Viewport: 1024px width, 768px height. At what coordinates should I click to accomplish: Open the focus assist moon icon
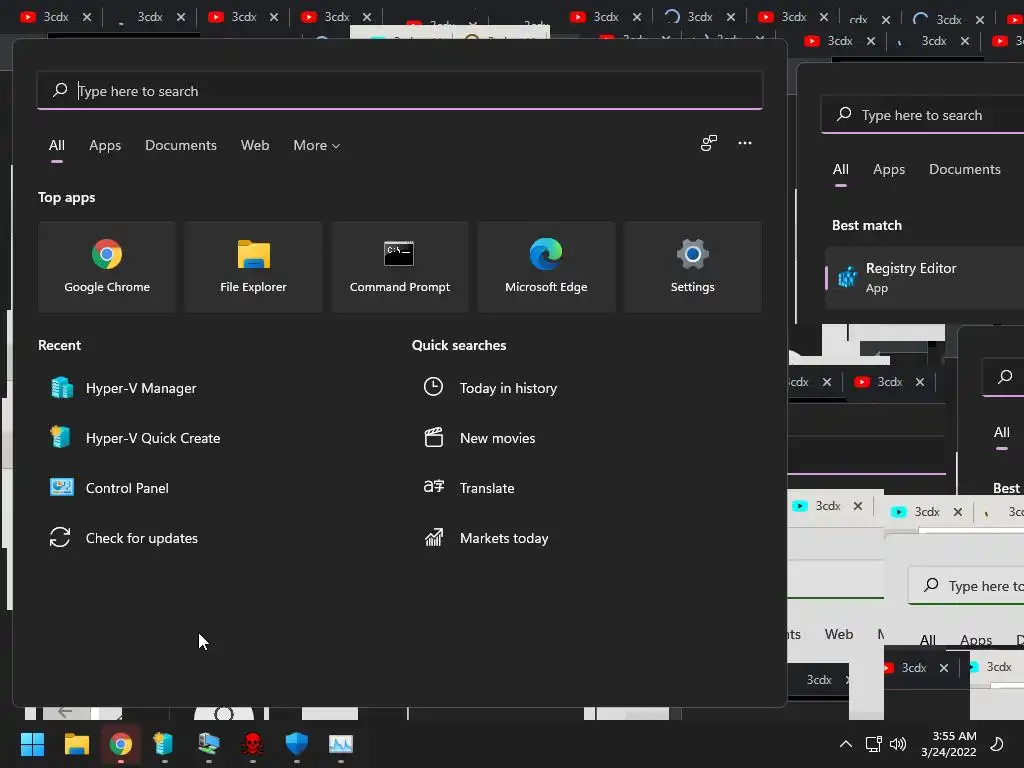[x=997, y=744]
